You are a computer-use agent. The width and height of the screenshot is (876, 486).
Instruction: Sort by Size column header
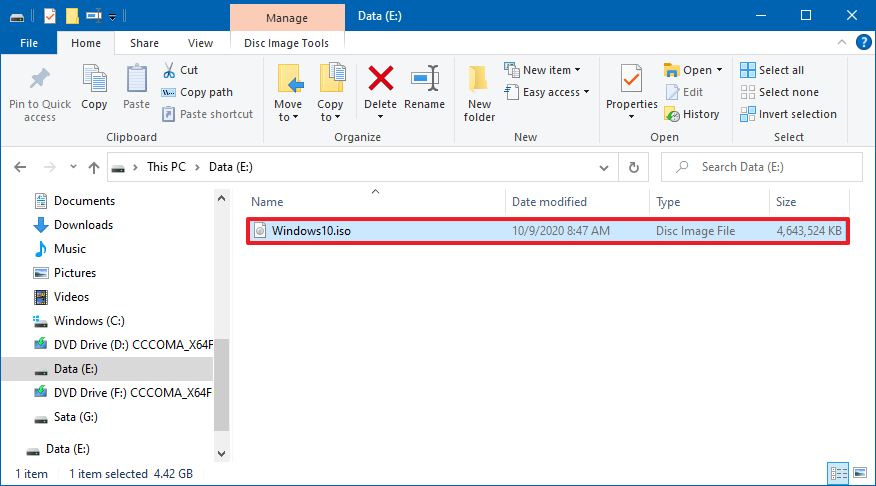click(x=809, y=202)
